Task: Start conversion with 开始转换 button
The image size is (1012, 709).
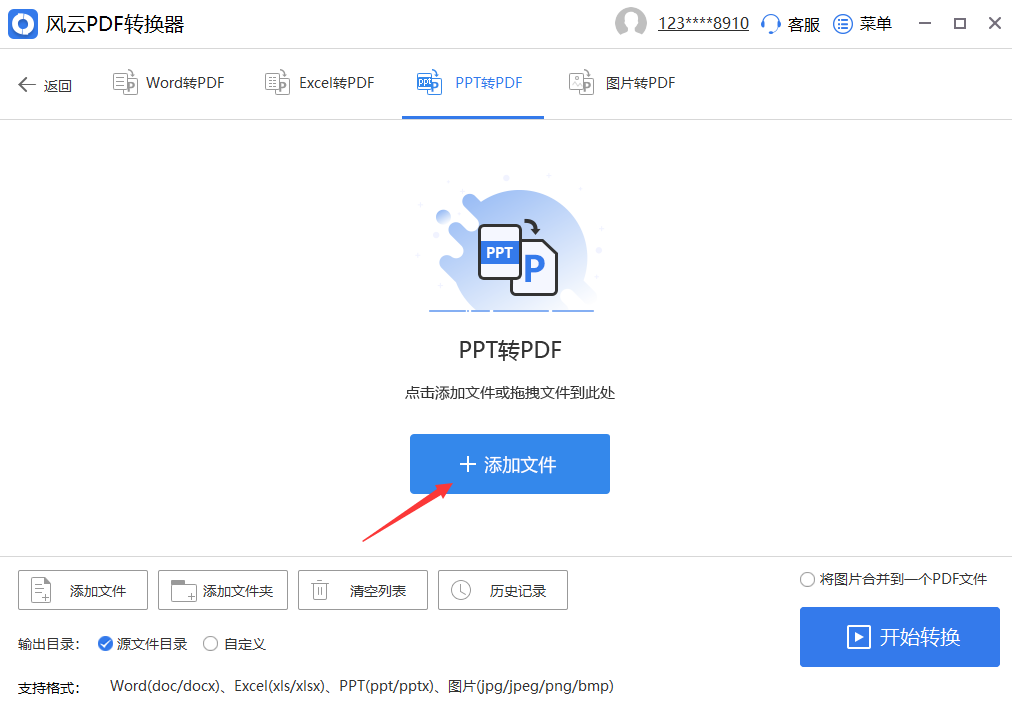Action: click(x=900, y=637)
